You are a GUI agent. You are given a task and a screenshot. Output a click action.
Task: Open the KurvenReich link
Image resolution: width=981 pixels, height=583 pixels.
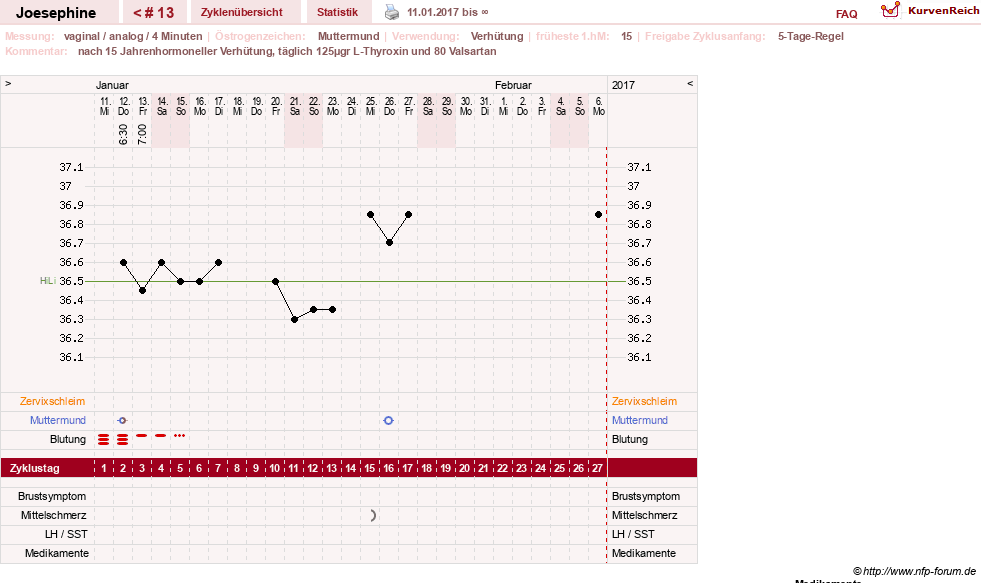943,11
